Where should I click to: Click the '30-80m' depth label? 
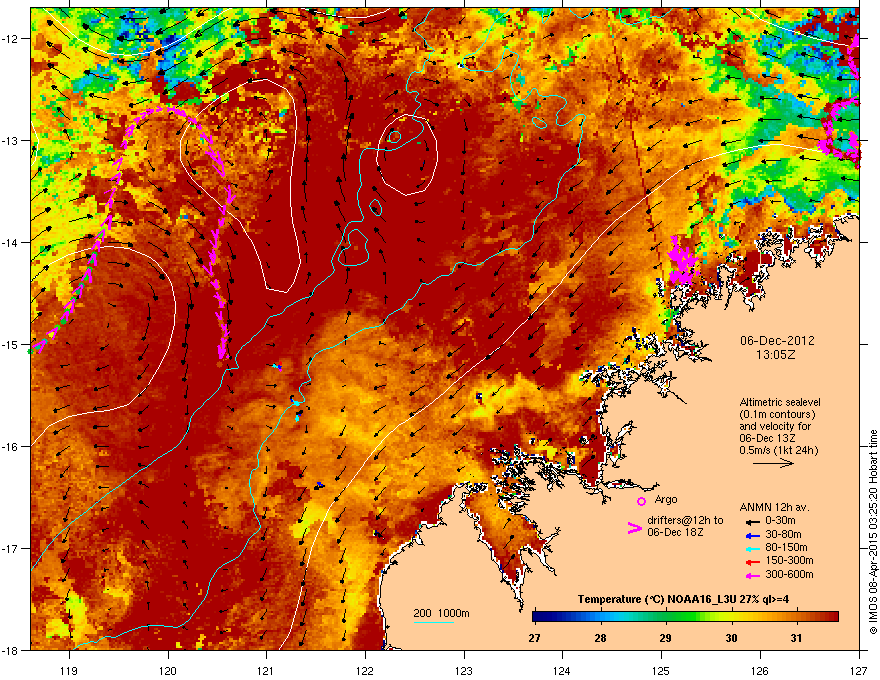(x=783, y=534)
